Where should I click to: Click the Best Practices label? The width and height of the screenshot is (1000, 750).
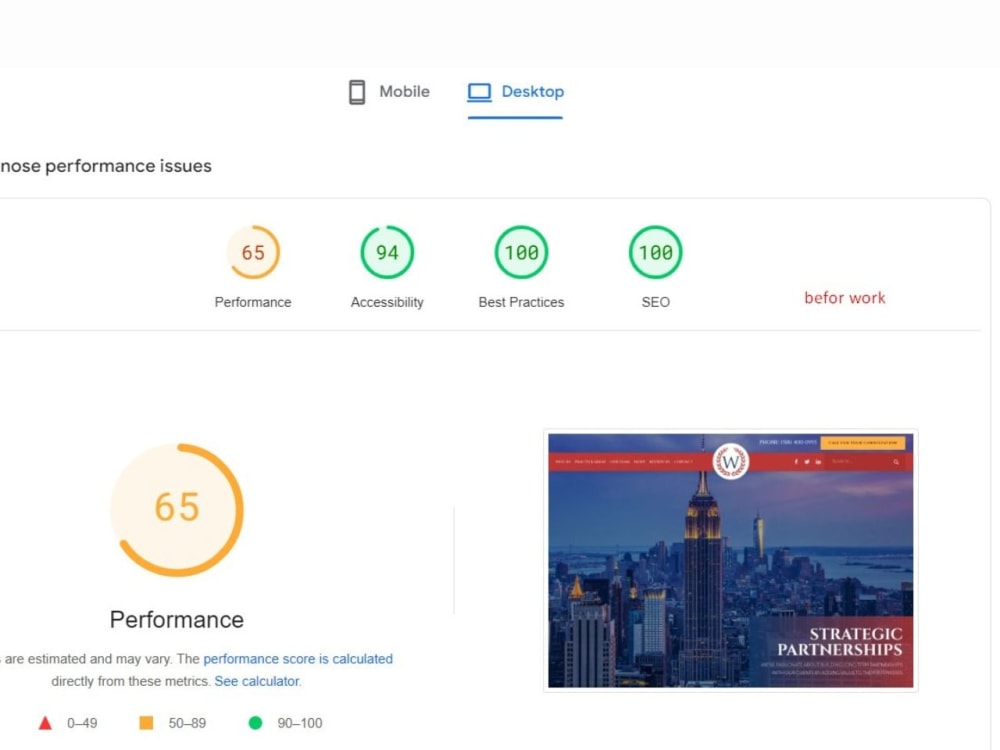(x=522, y=302)
